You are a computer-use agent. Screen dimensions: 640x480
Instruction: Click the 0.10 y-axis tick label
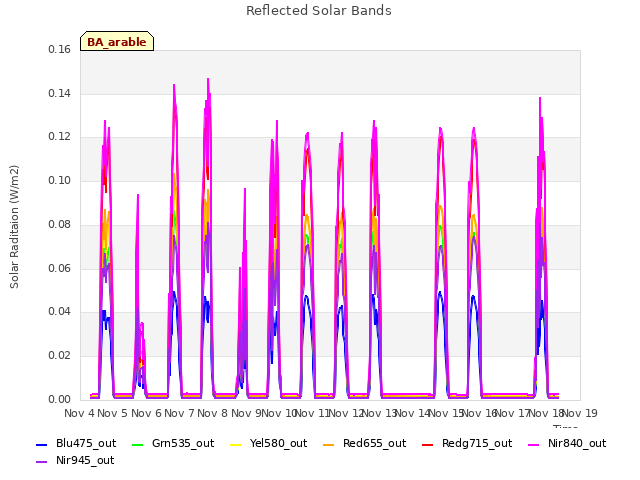point(60,180)
